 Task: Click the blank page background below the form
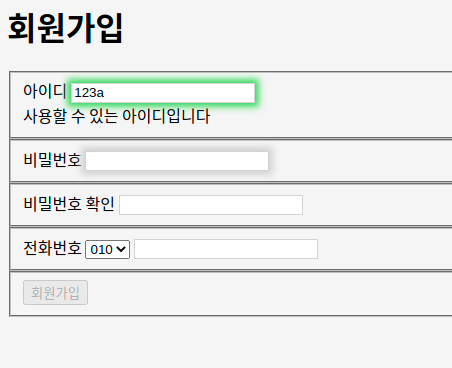tap(226, 343)
